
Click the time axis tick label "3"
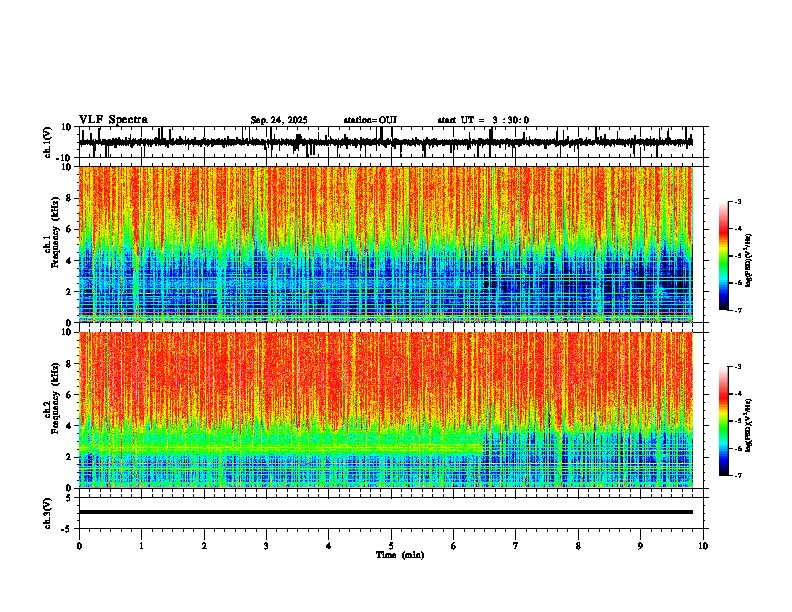coord(266,546)
